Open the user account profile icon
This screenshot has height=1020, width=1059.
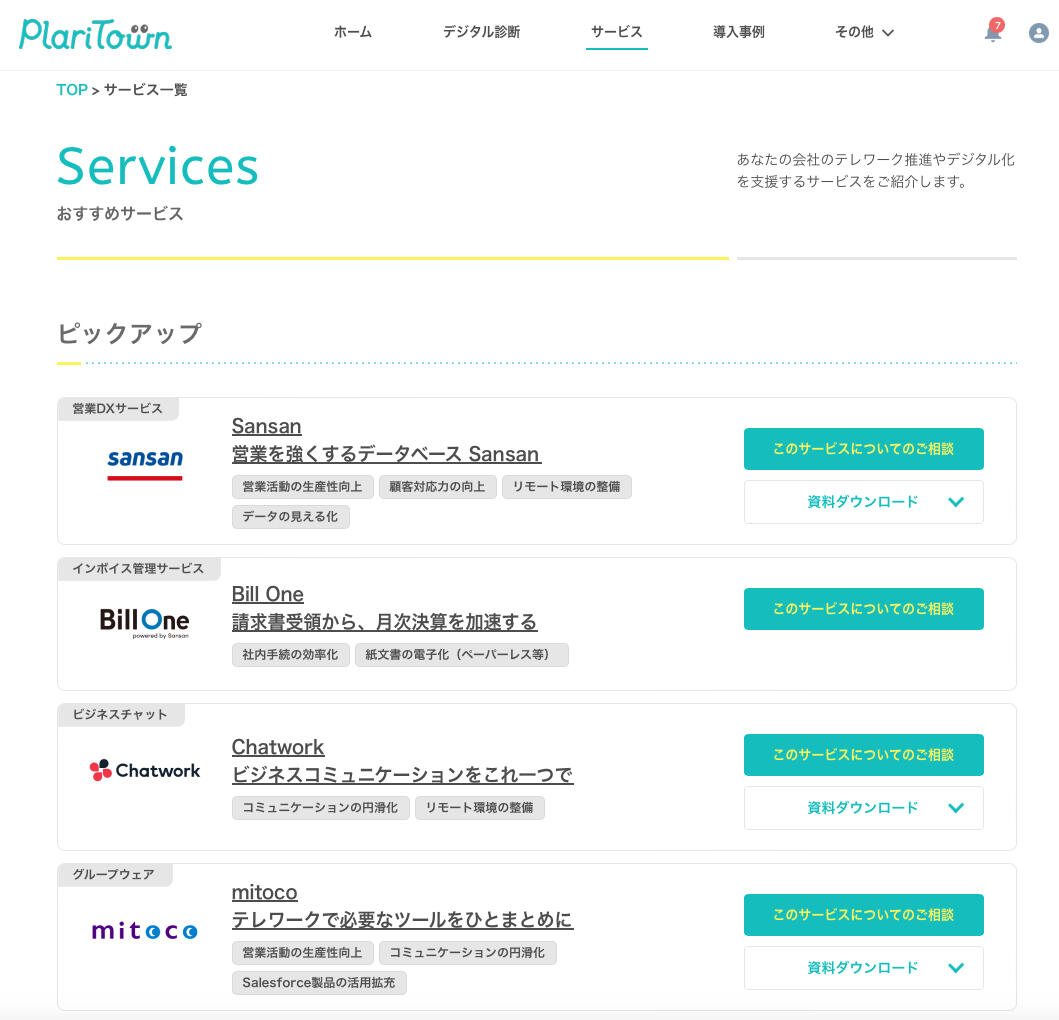(1038, 32)
